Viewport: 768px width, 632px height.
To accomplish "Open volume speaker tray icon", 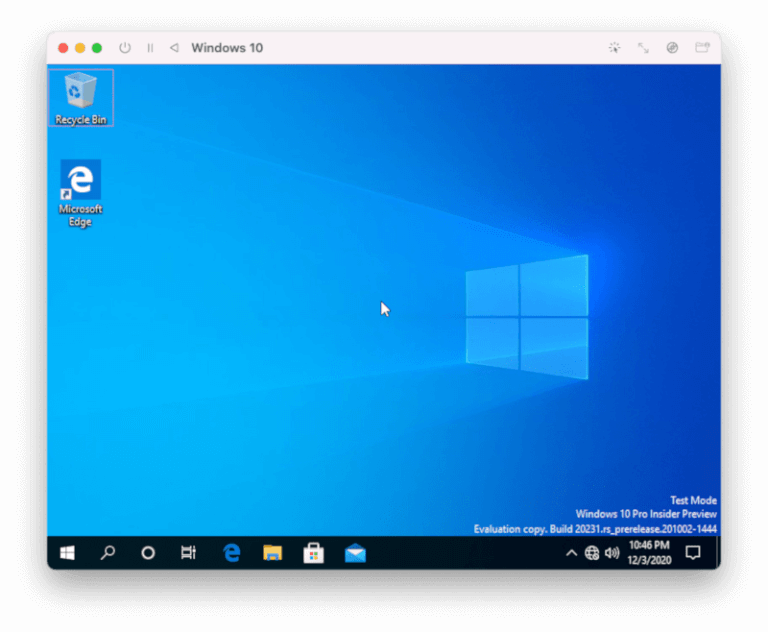I will coord(612,553).
